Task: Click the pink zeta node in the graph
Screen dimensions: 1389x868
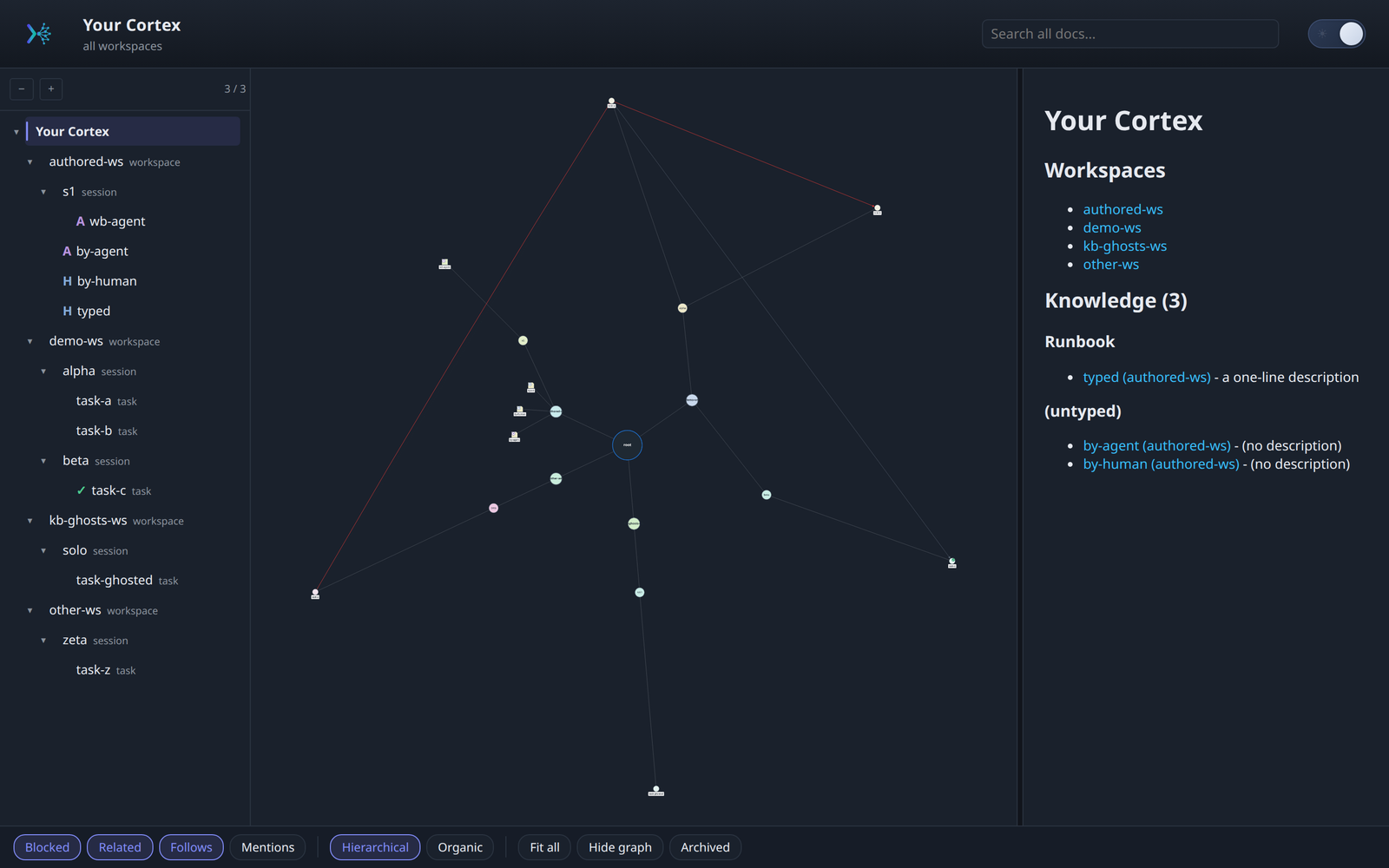Action: pyautogui.click(x=493, y=508)
